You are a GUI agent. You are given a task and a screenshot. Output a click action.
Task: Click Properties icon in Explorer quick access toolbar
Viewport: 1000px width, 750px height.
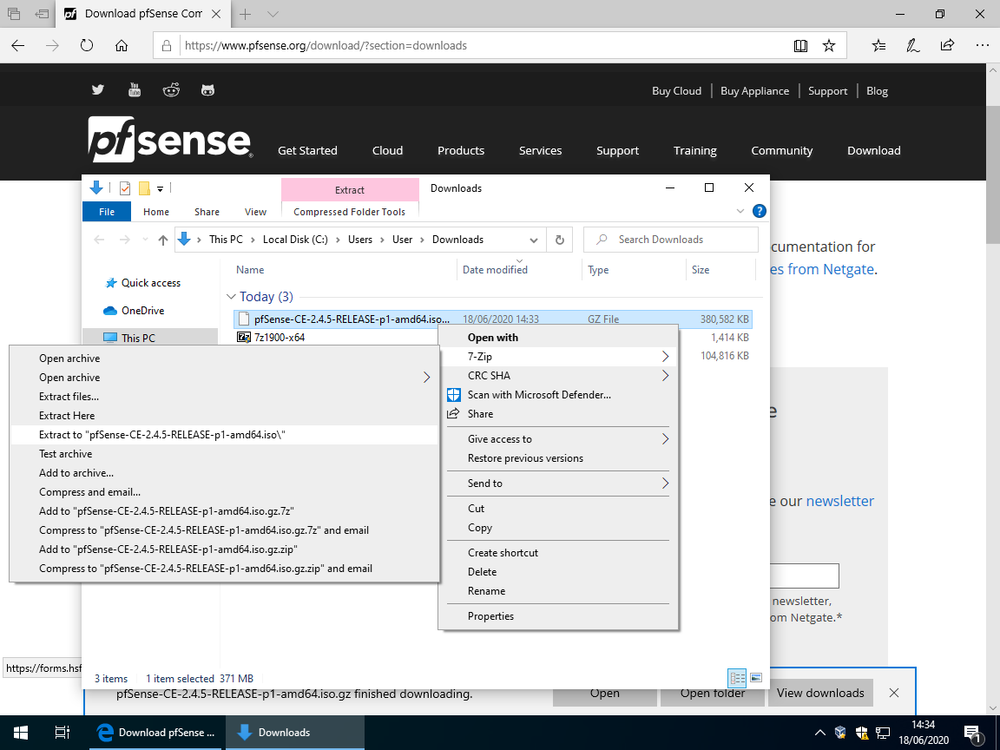(x=125, y=188)
